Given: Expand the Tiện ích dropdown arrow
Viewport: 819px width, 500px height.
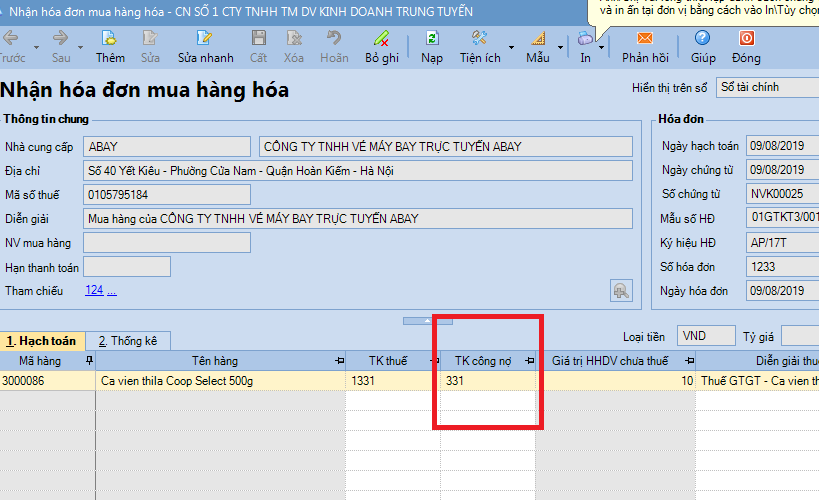Looking at the screenshot, I should (511, 48).
